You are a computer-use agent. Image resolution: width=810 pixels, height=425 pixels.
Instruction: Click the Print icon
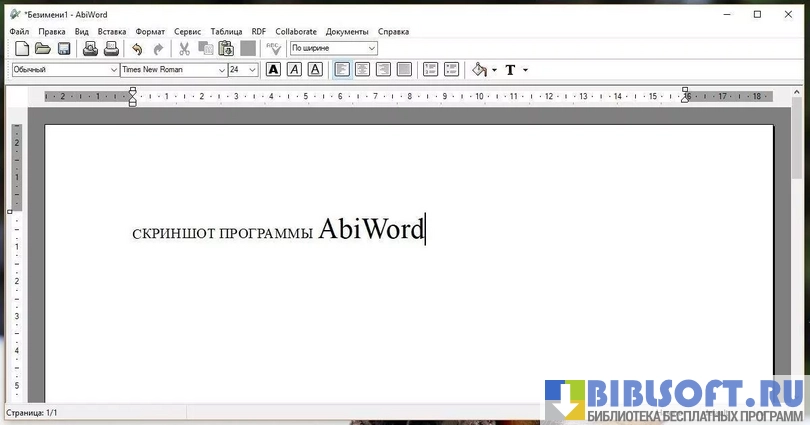click(90, 48)
